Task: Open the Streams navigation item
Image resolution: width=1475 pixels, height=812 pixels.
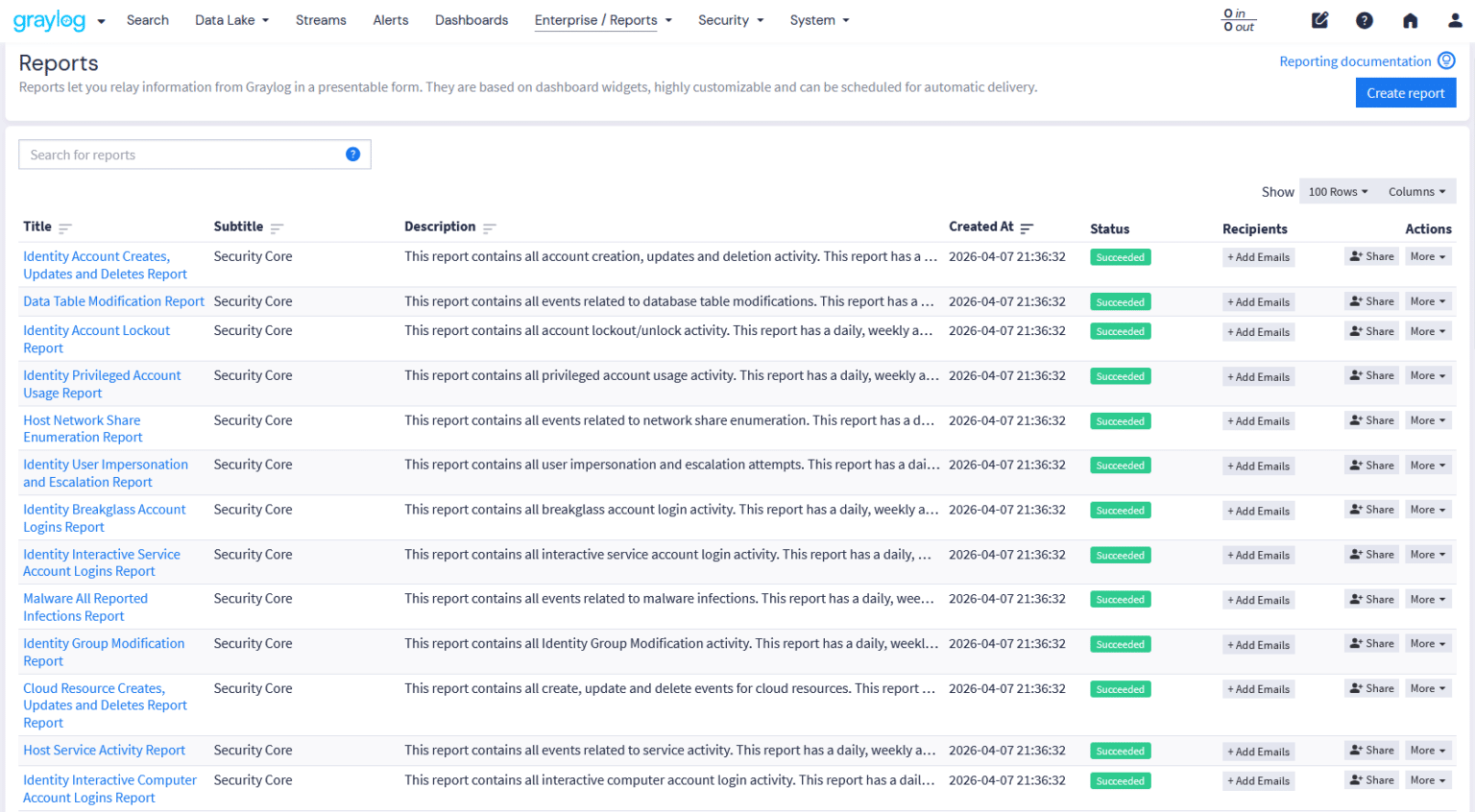Action: [321, 20]
